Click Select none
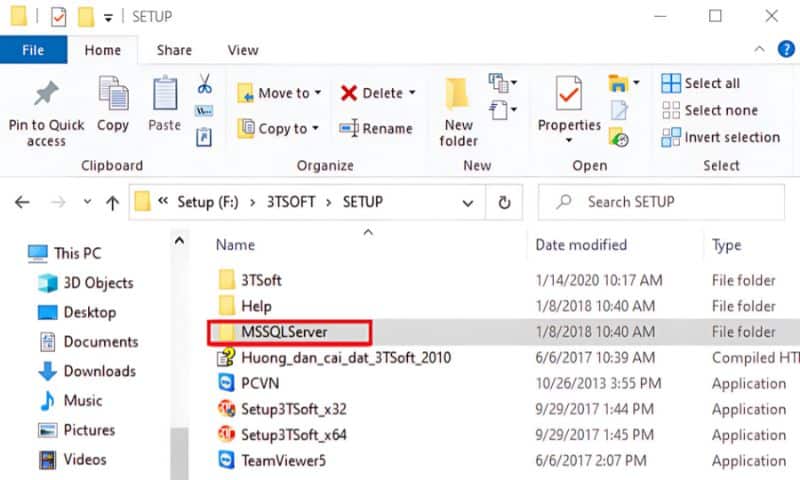The height and width of the screenshot is (480, 800). coord(710,110)
